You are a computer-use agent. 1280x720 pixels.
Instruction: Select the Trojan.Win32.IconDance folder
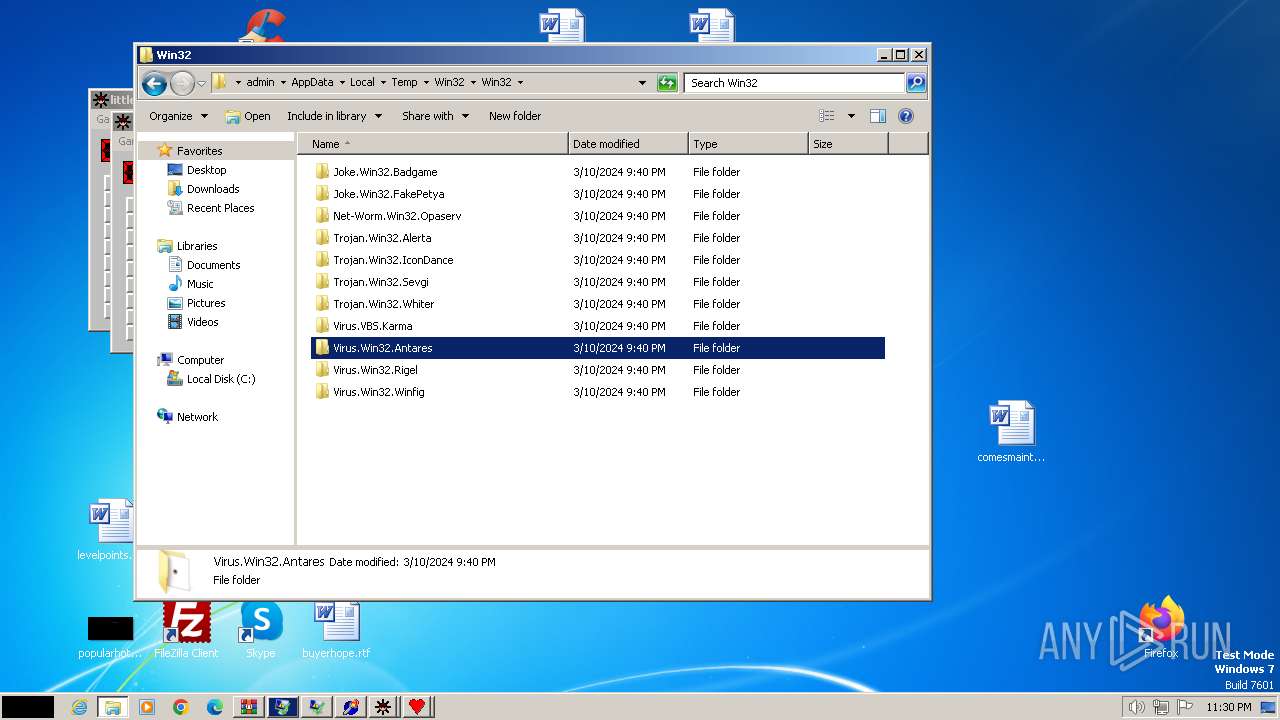393,260
